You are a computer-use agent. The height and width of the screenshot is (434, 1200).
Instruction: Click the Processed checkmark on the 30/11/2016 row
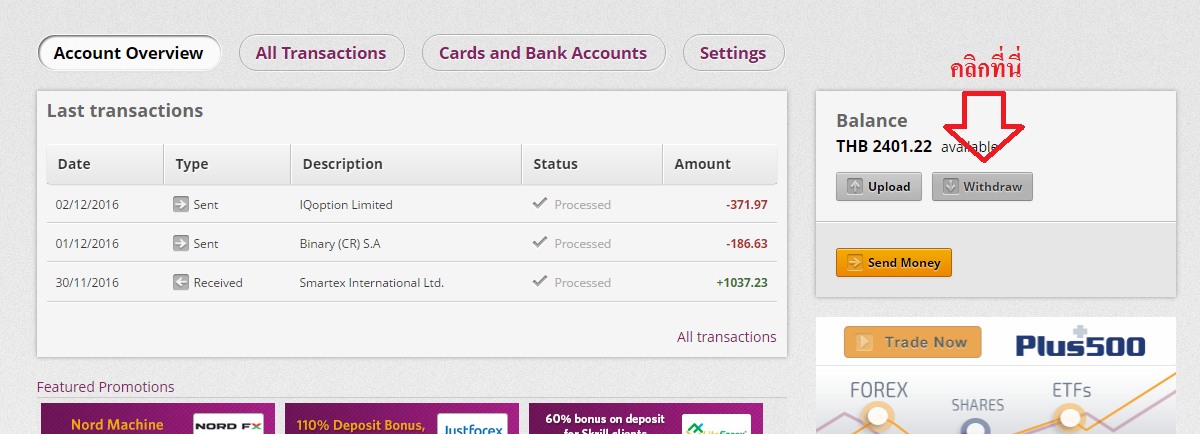pos(540,281)
